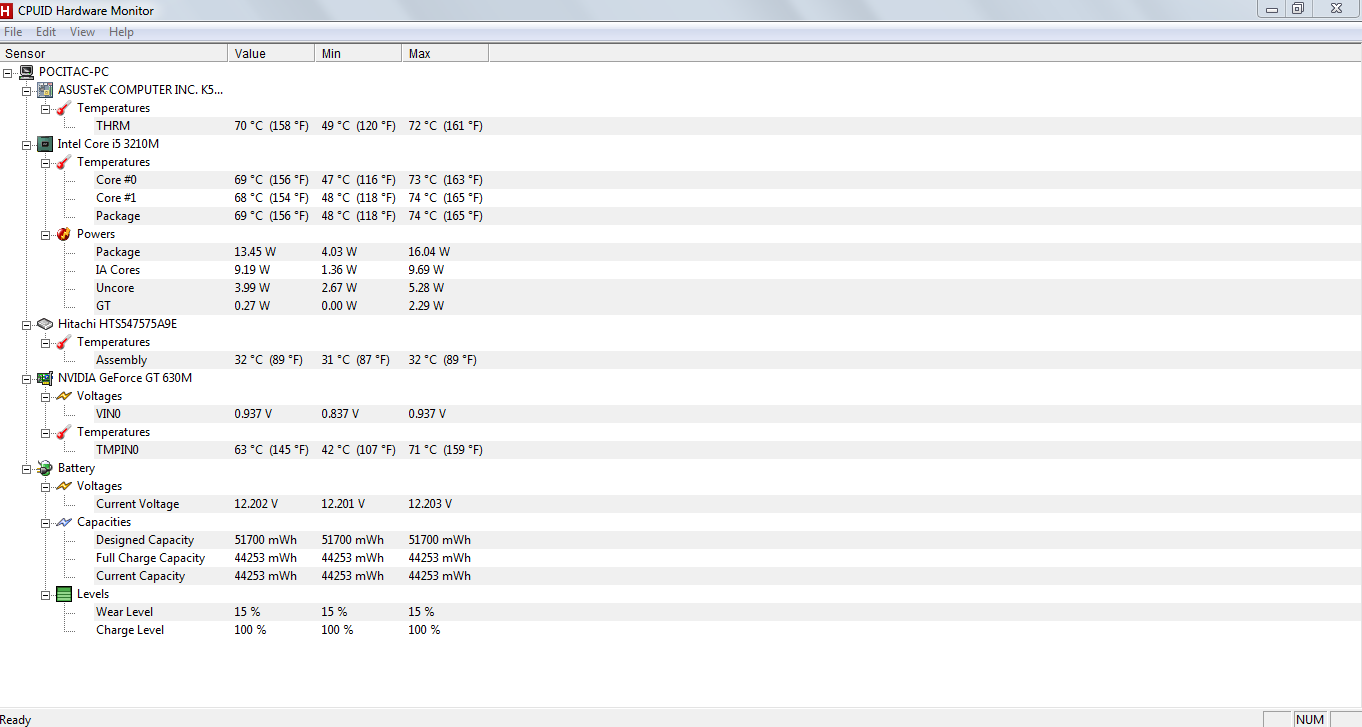Collapse the Temperatures group containing TMPIN0

click(46, 432)
